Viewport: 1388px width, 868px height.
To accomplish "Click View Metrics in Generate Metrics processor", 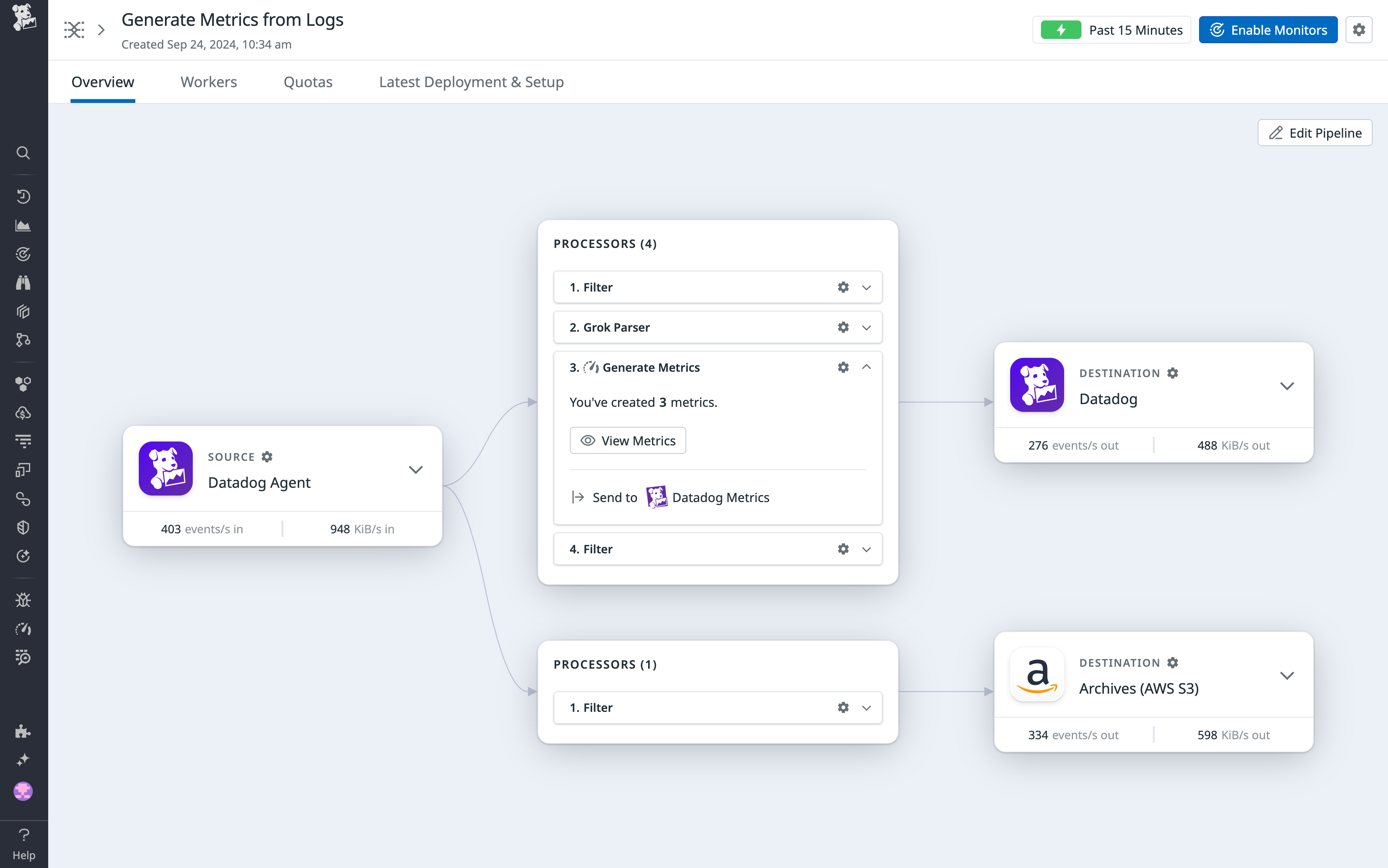I will tap(627, 440).
